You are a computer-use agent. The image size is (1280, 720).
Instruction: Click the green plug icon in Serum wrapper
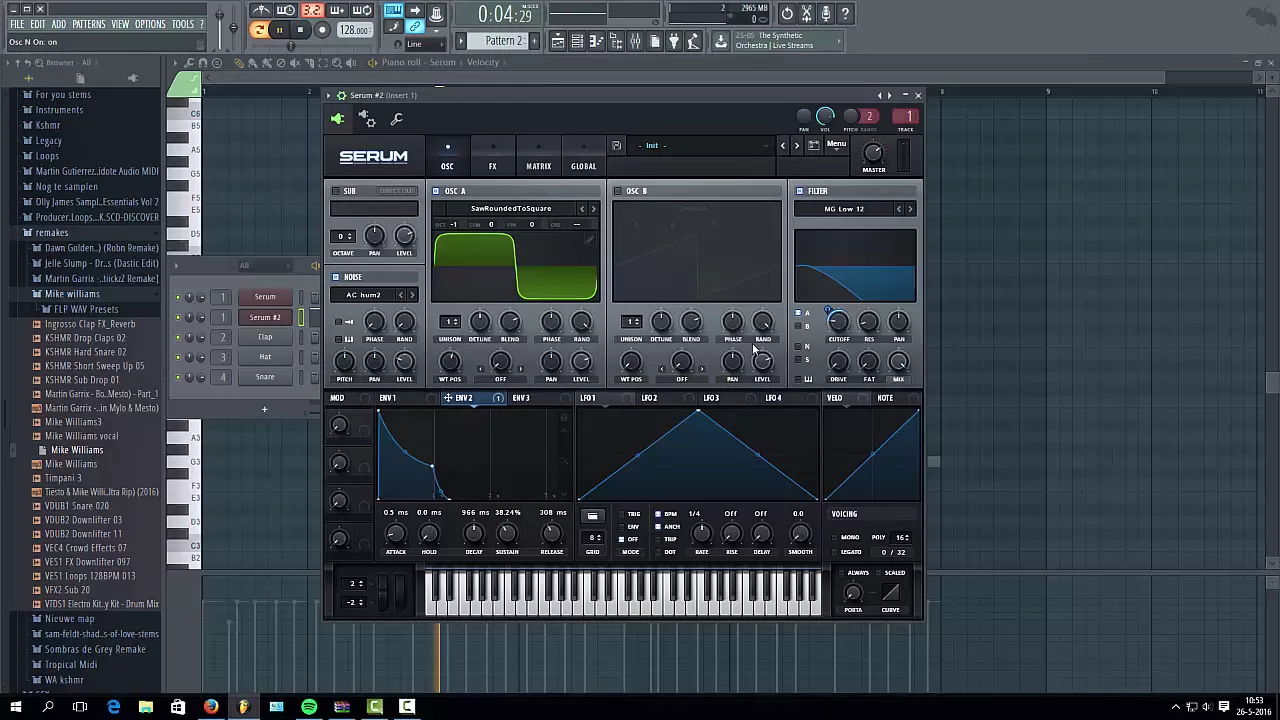(x=338, y=119)
